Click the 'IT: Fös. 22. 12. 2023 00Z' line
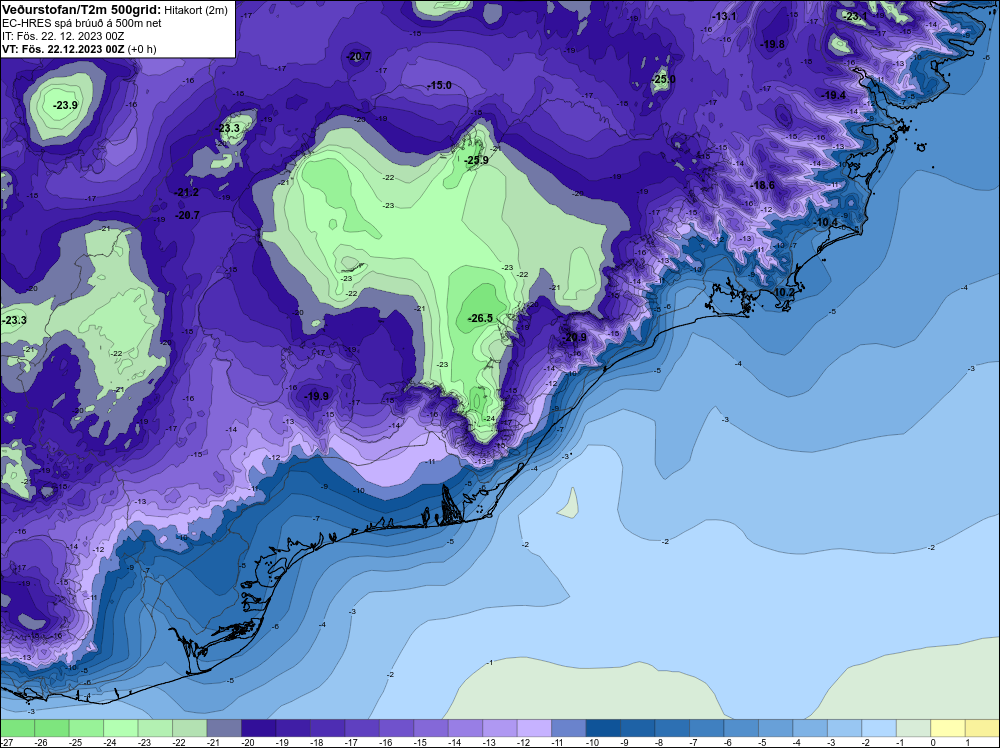Viewport: 1000px width, 748px height. click(63, 36)
